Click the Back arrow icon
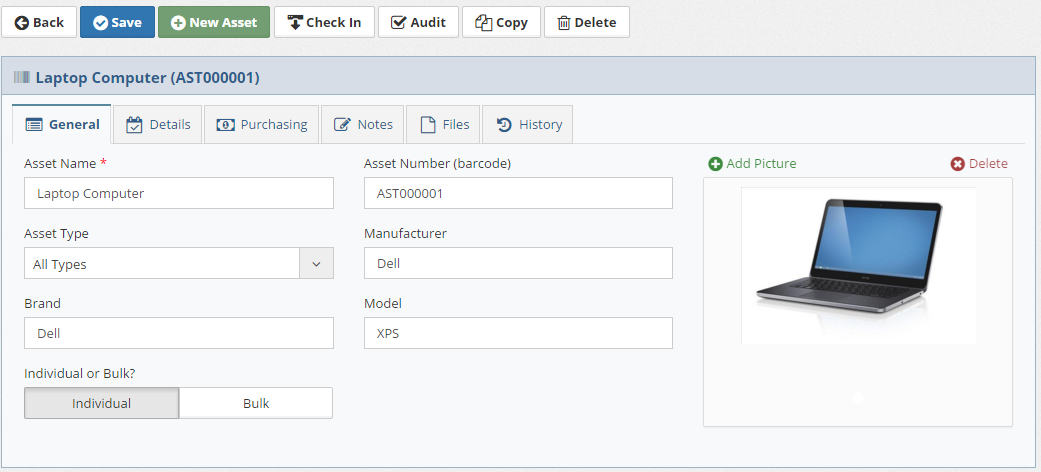Viewport: 1041px width, 472px height. pos(21,23)
